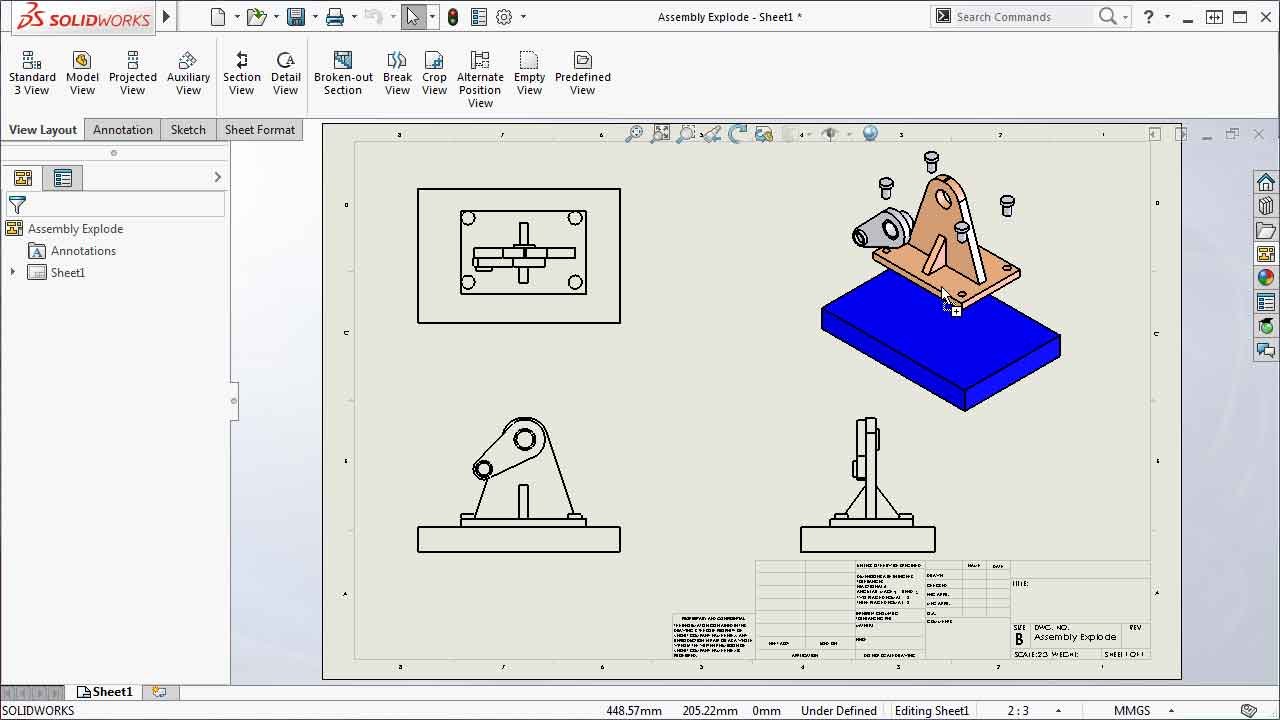The image size is (1280, 720).
Task: Open the Design Library panel
Action: click(1265, 205)
